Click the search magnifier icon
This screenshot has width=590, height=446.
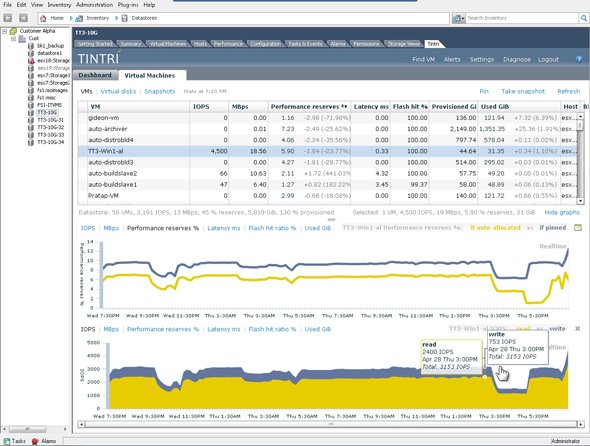coord(584,18)
